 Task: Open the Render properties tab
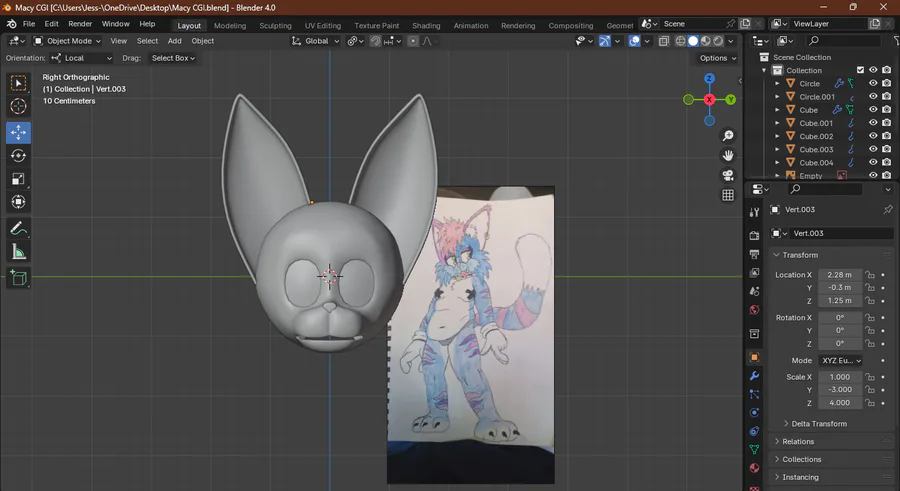pos(754,235)
